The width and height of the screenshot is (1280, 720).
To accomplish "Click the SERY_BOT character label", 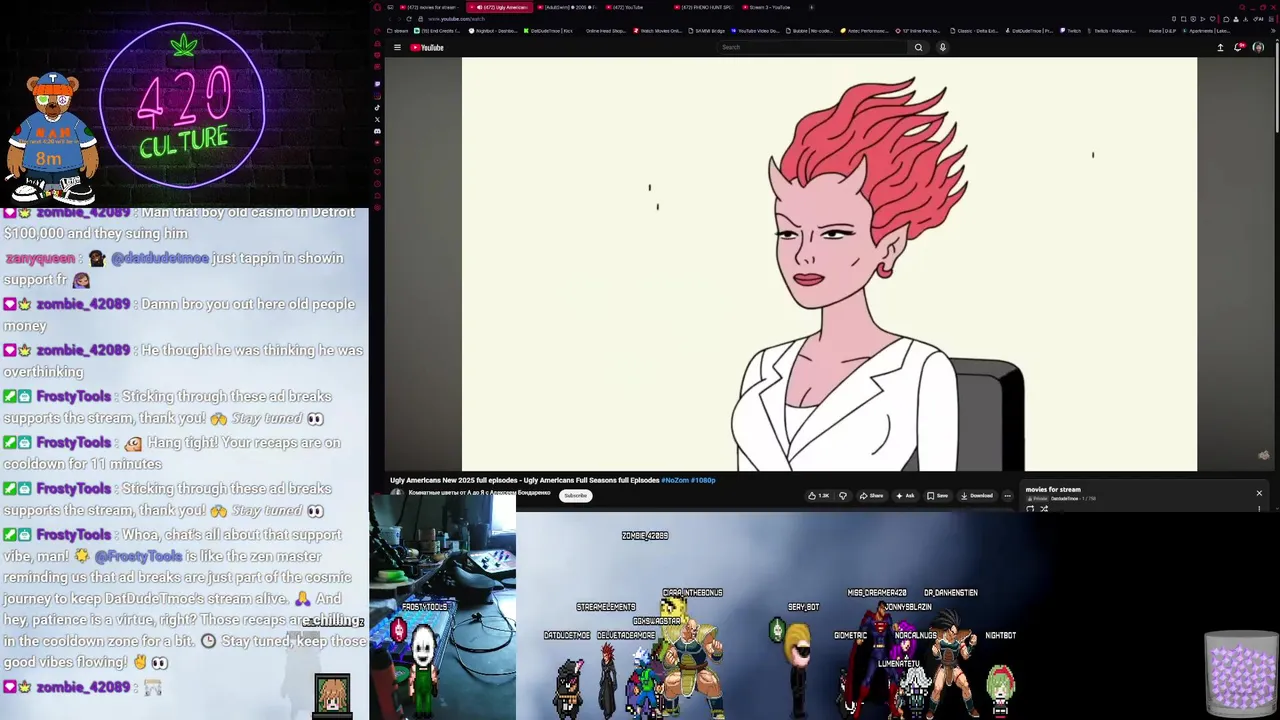I will point(803,607).
